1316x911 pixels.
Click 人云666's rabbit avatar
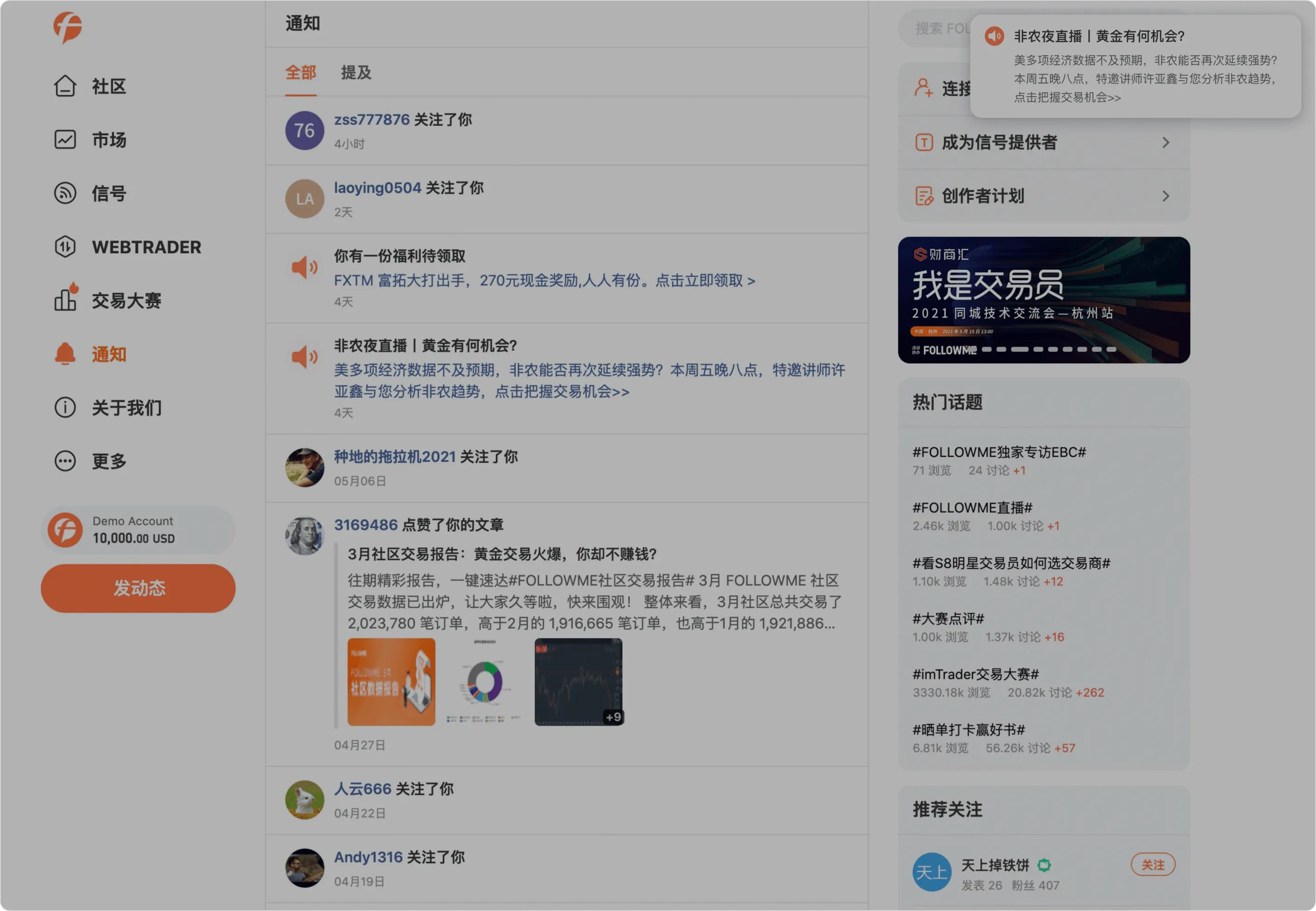[305, 800]
